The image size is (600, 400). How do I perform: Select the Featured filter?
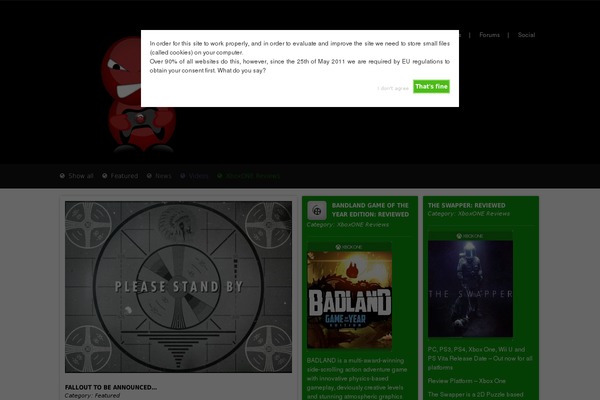124,176
